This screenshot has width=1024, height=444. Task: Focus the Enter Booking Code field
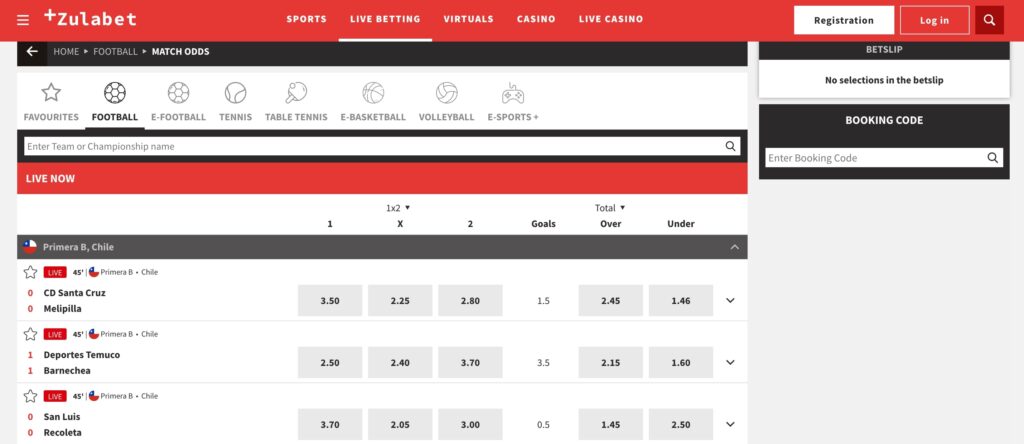884,157
